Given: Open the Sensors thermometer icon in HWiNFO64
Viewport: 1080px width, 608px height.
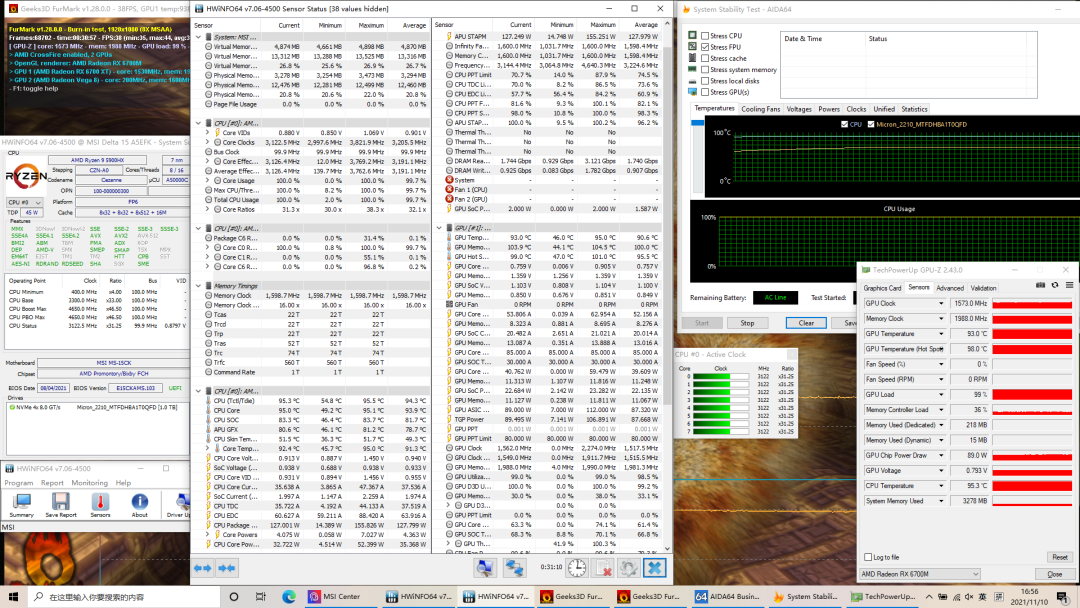Looking at the screenshot, I should 100,505.
